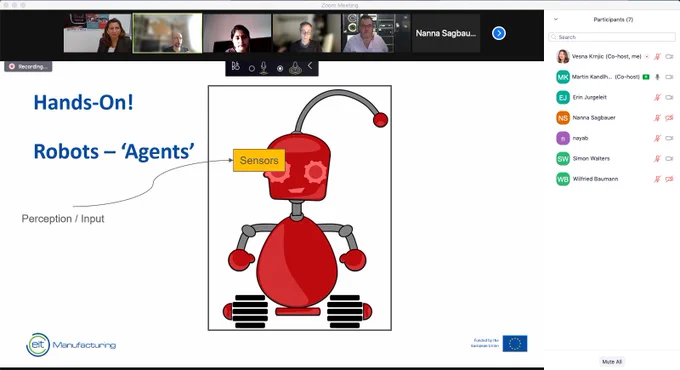The image size is (680, 370).
Task: Click Wilfried Baumann's crossed-out camera icon
Action: (x=669, y=179)
